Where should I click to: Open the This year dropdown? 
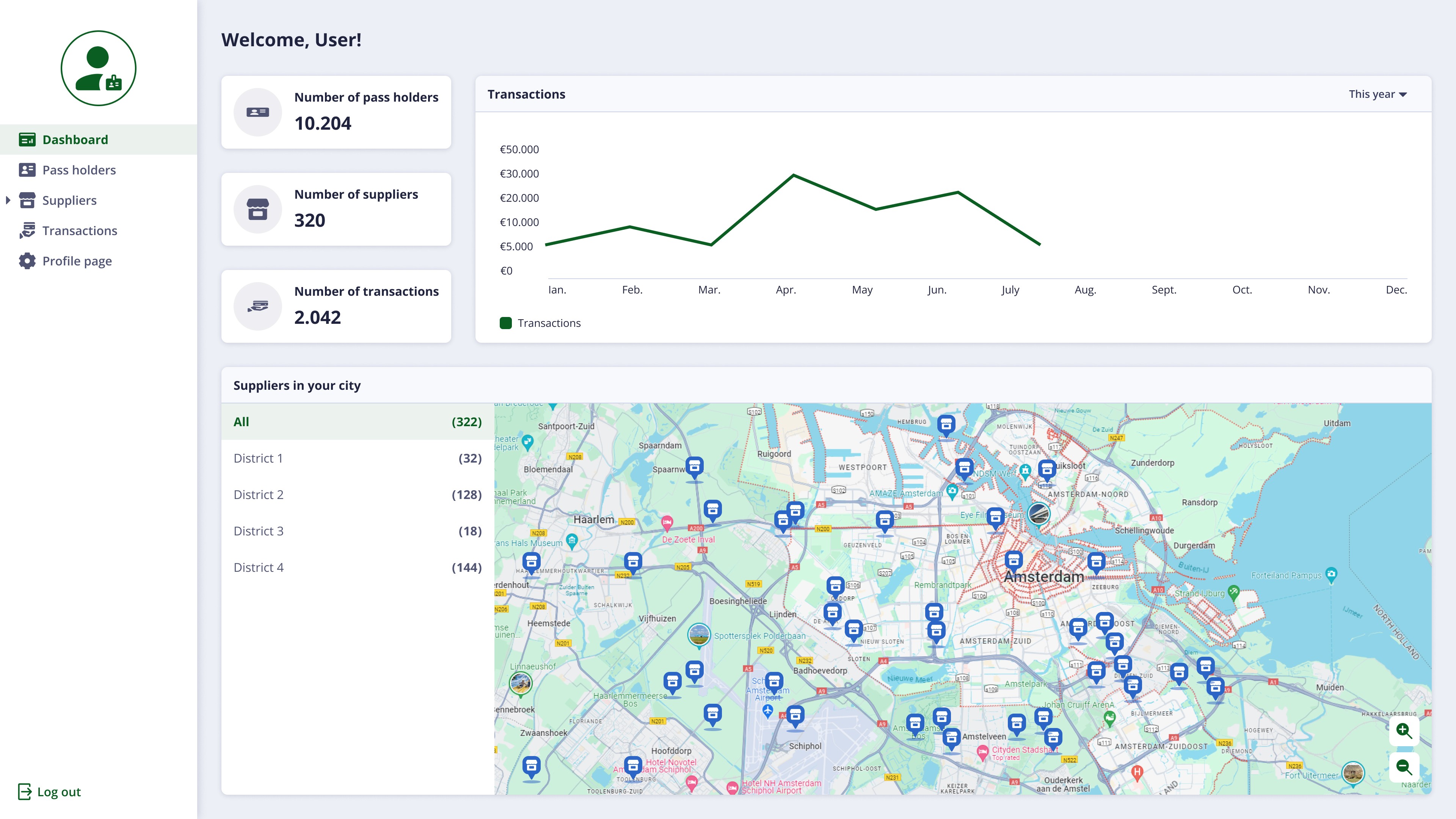point(1378,94)
